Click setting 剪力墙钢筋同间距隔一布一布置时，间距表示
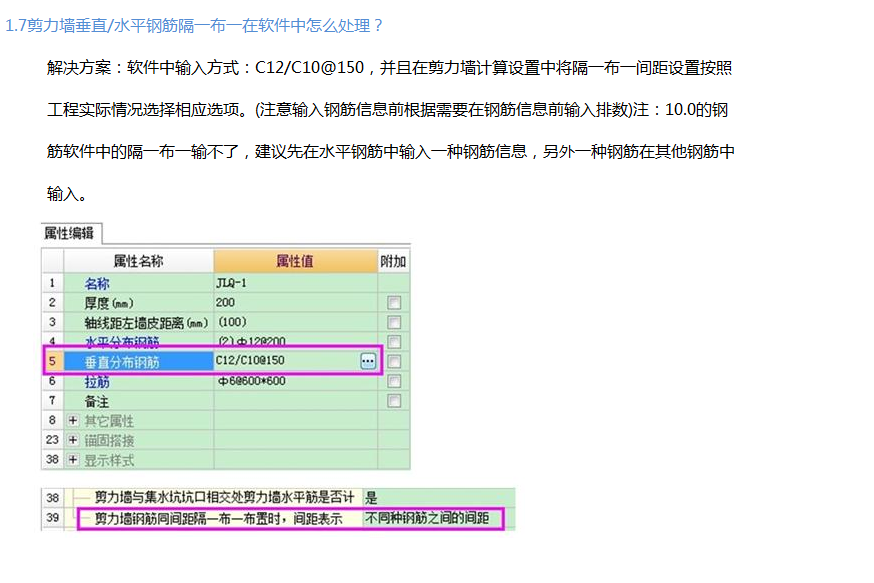874x583 pixels. pyautogui.click(x=218, y=519)
